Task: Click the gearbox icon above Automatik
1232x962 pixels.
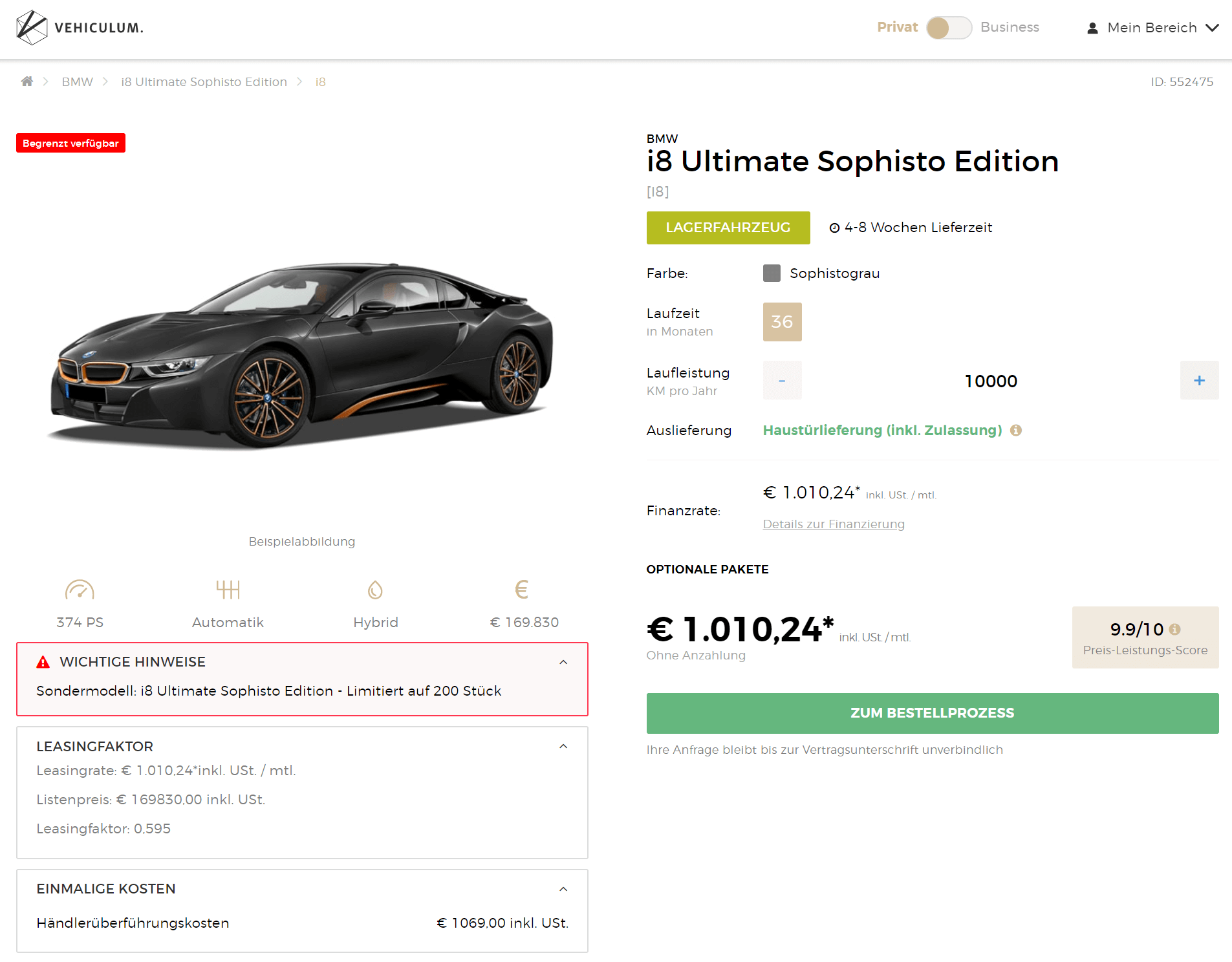Action: (228, 590)
